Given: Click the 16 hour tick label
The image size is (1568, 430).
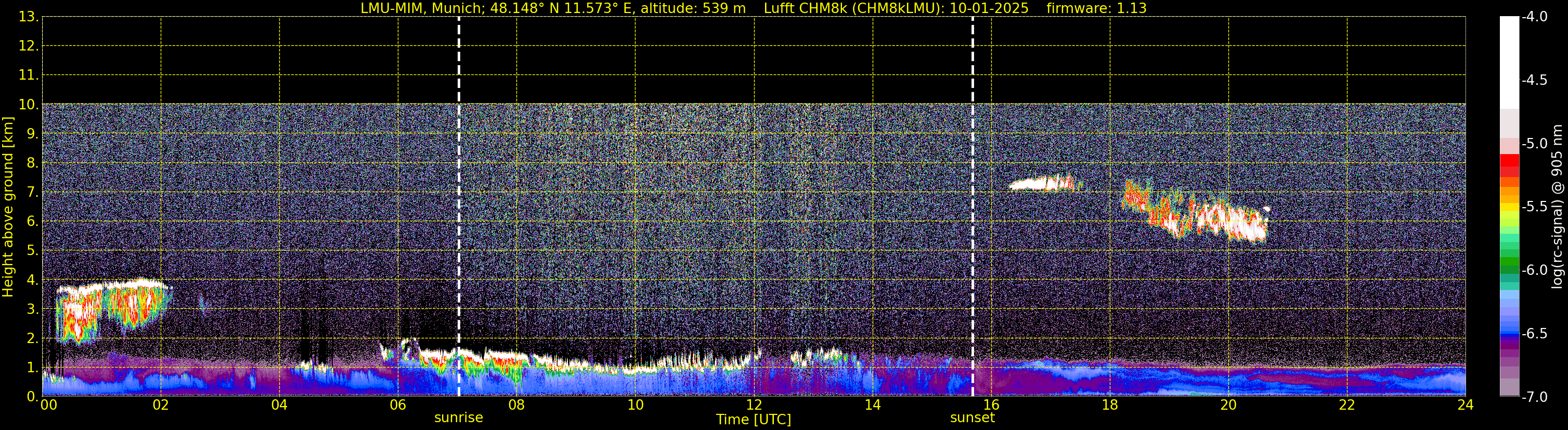Looking at the screenshot, I should point(991,405).
